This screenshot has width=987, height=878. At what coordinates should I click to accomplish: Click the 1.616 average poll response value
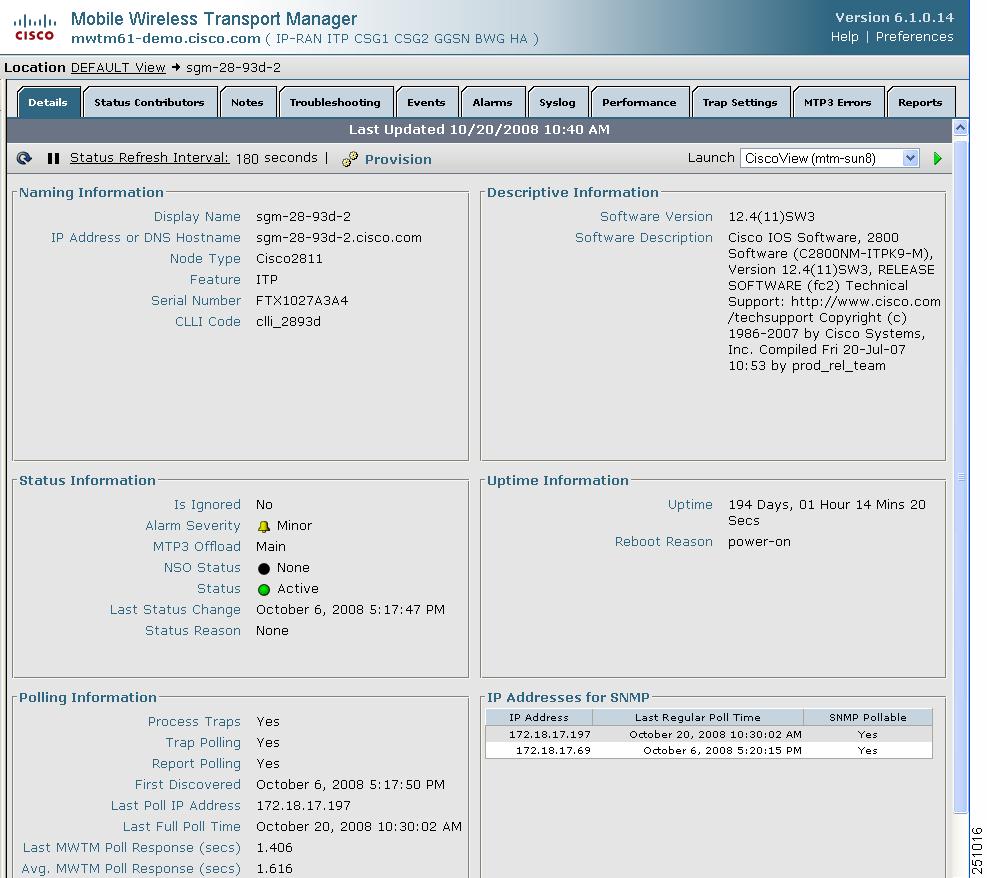(274, 869)
